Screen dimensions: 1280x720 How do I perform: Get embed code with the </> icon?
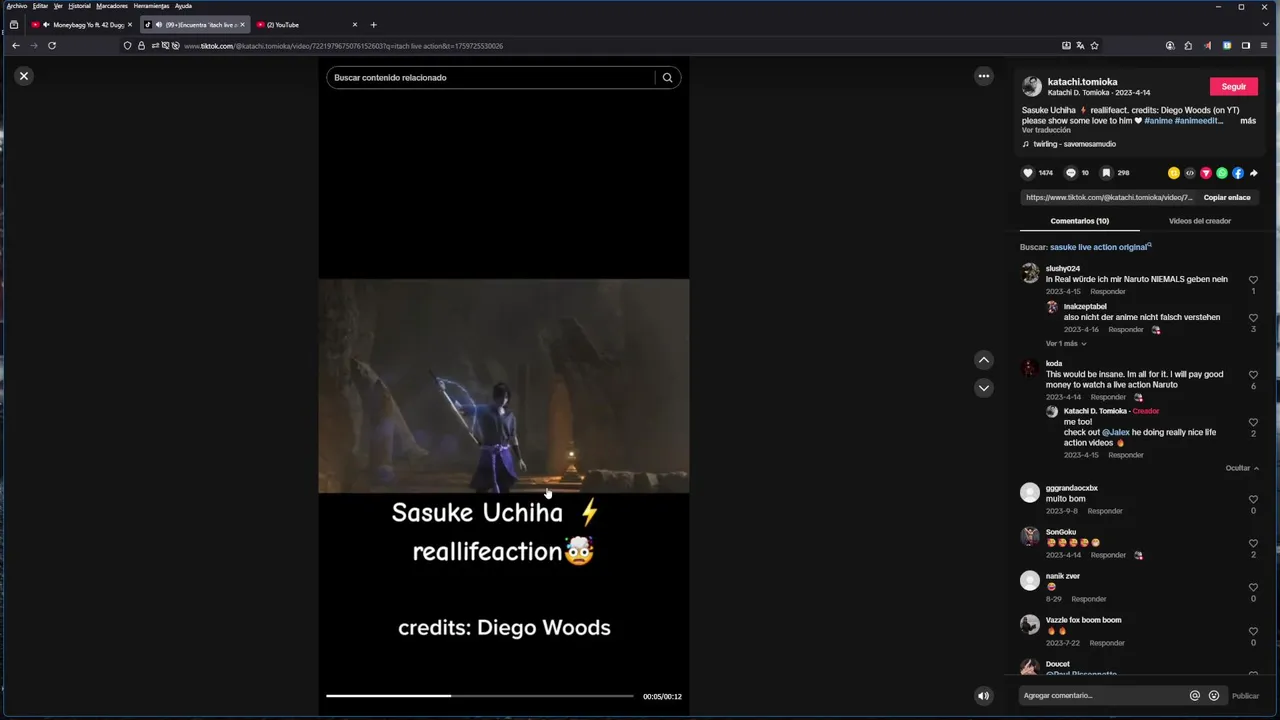coord(1190,173)
